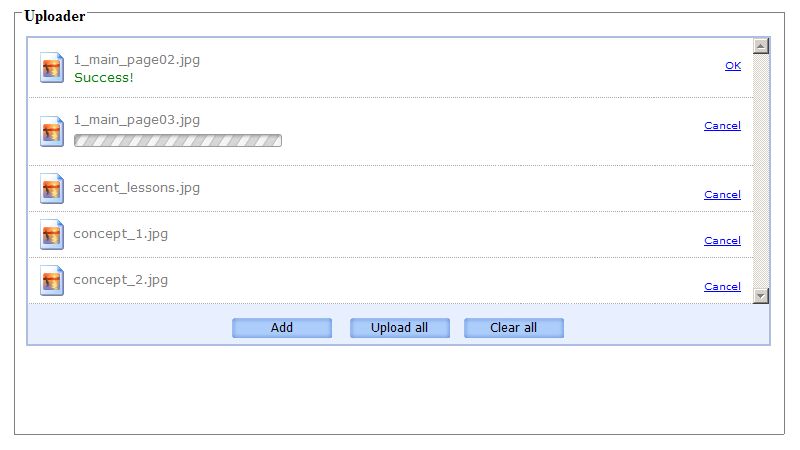The image size is (800, 450).
Task: Select the accent_lessons.jpg file icon
Action: pyautogui.click(x=52, y=188)
